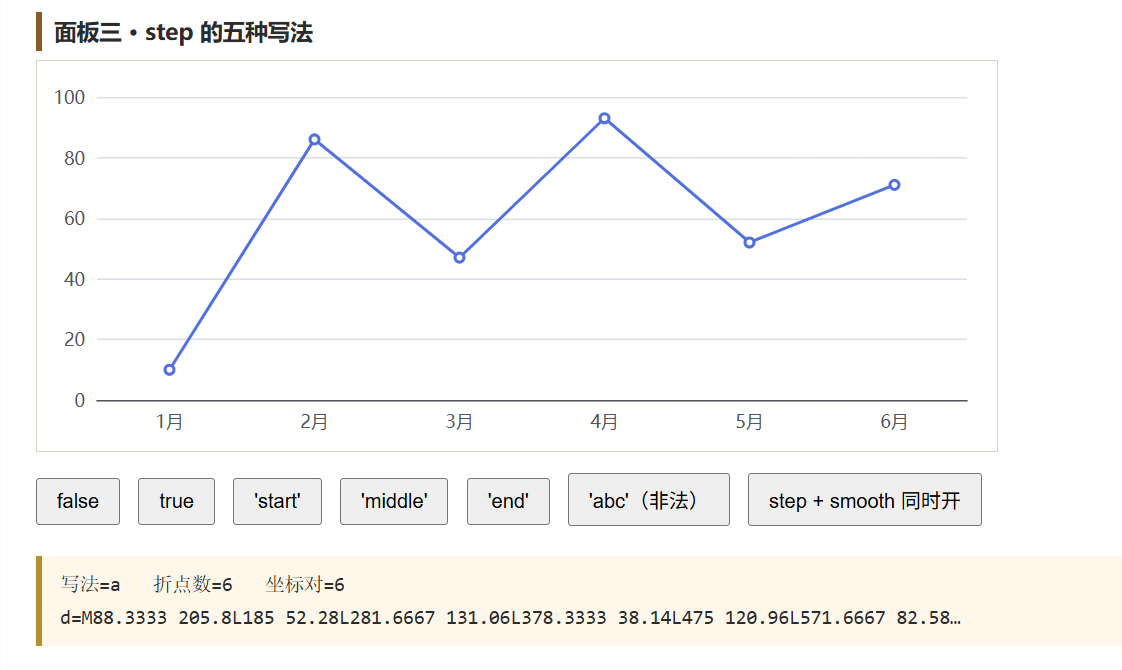Click the 1月 data point marker

pos(170,370)
